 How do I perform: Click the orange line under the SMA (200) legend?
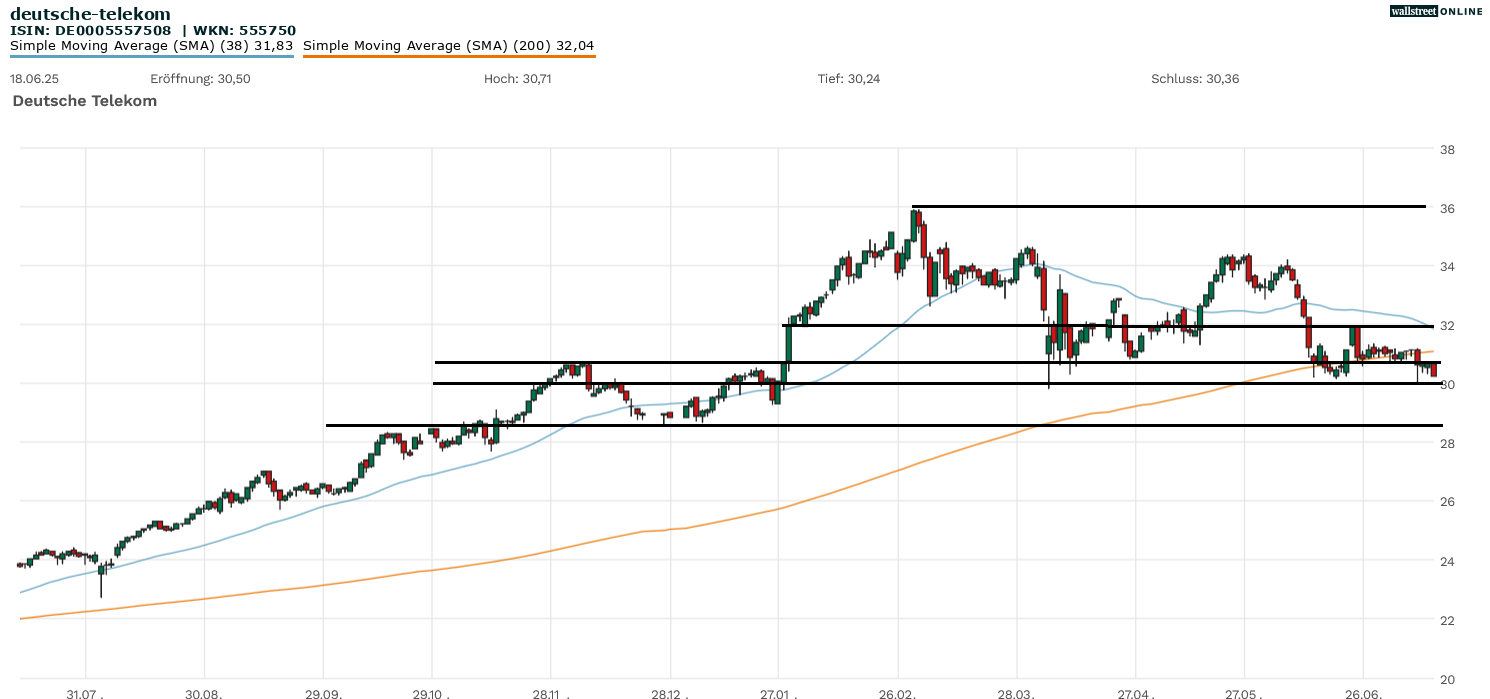click(448, 57)
